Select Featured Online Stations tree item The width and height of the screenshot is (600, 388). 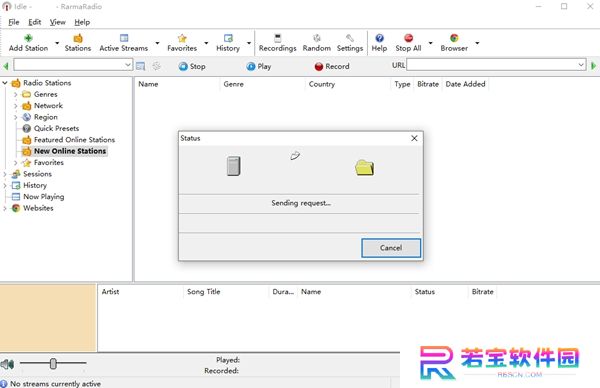click(x=74, y=140)
